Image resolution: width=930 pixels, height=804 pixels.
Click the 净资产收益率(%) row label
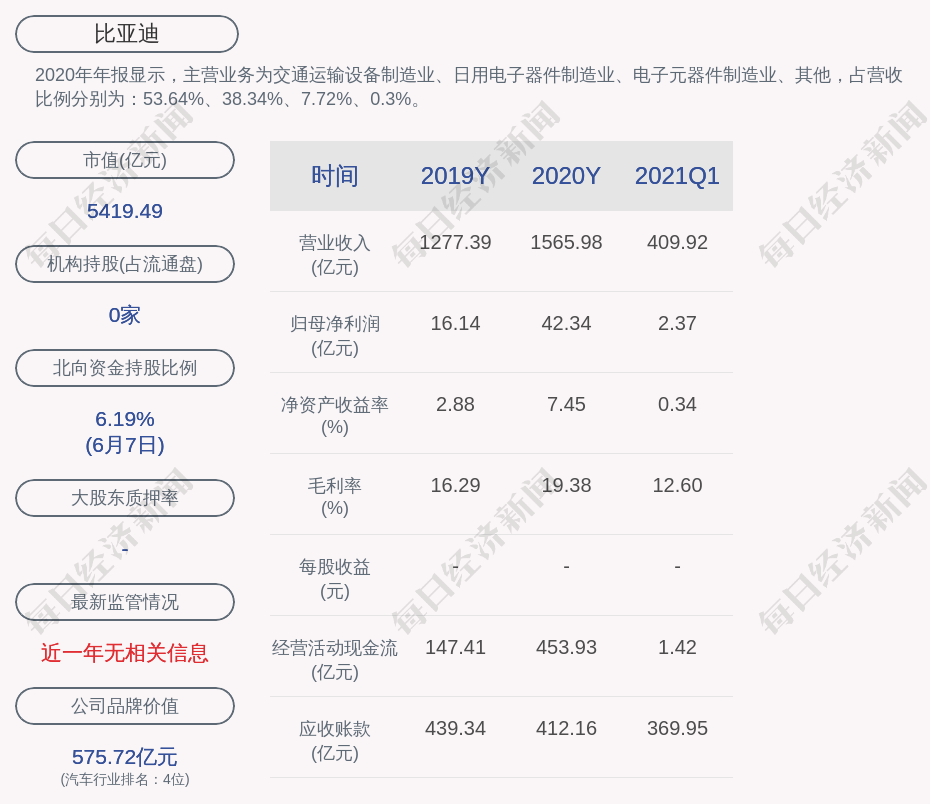335,416
